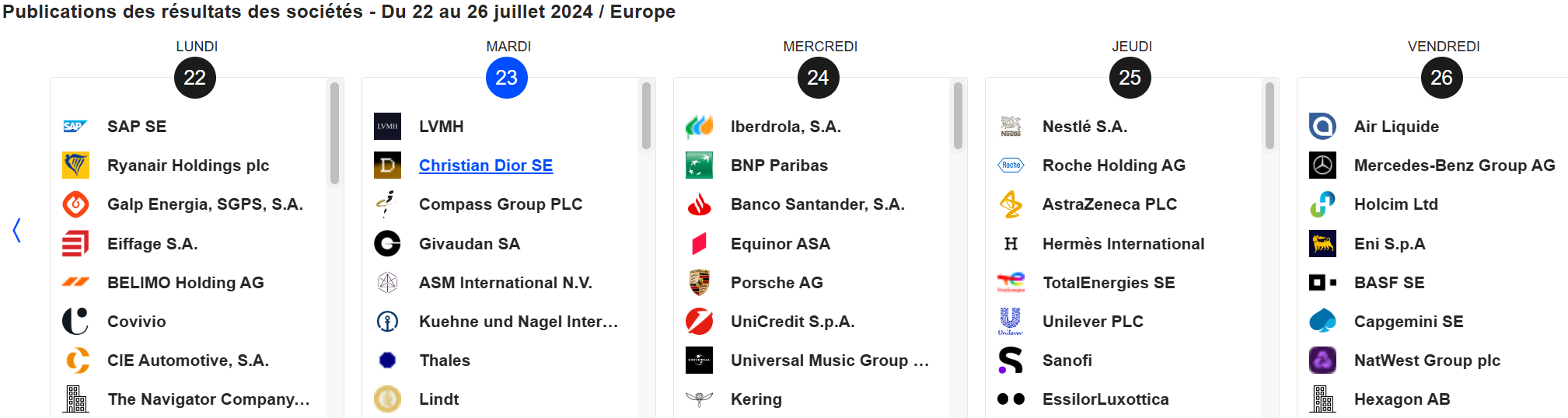1568x418 pixels.
Task: Click the Mercedes-Benz star logo icon
Action: pos(1322,165)
